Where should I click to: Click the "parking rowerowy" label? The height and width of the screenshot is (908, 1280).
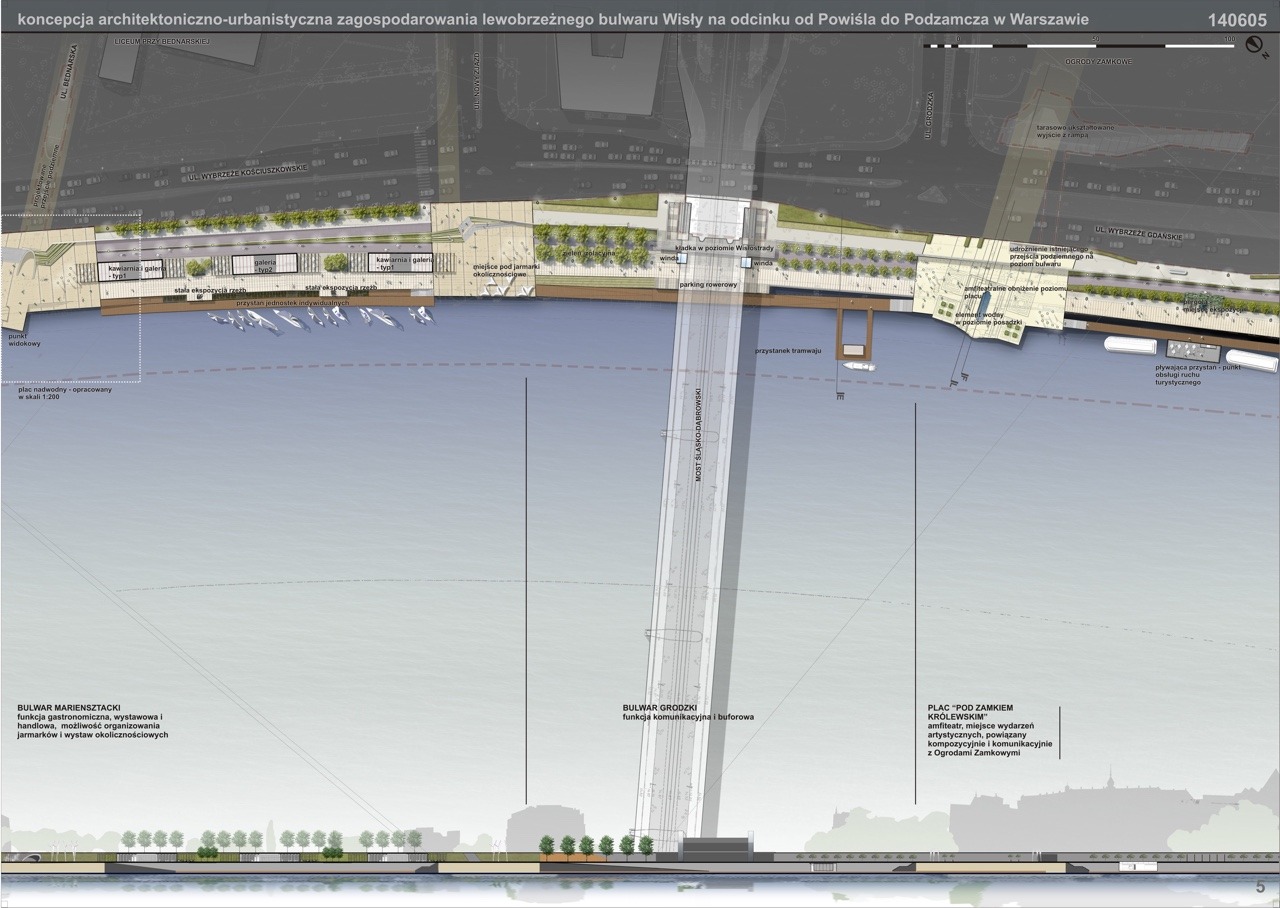[710, 285]
